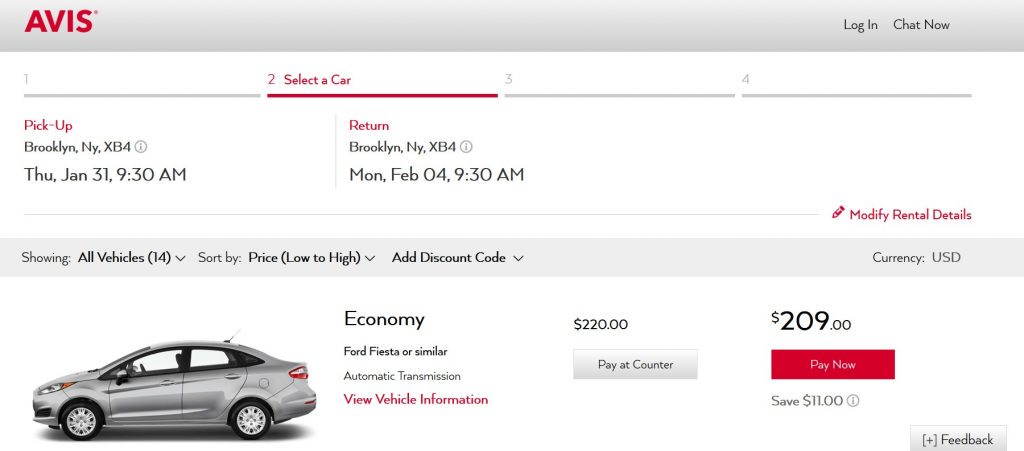Click the info icon beside Pick-Up location
The height and width of the screenshot is (451, 1024).
[141, 147]
